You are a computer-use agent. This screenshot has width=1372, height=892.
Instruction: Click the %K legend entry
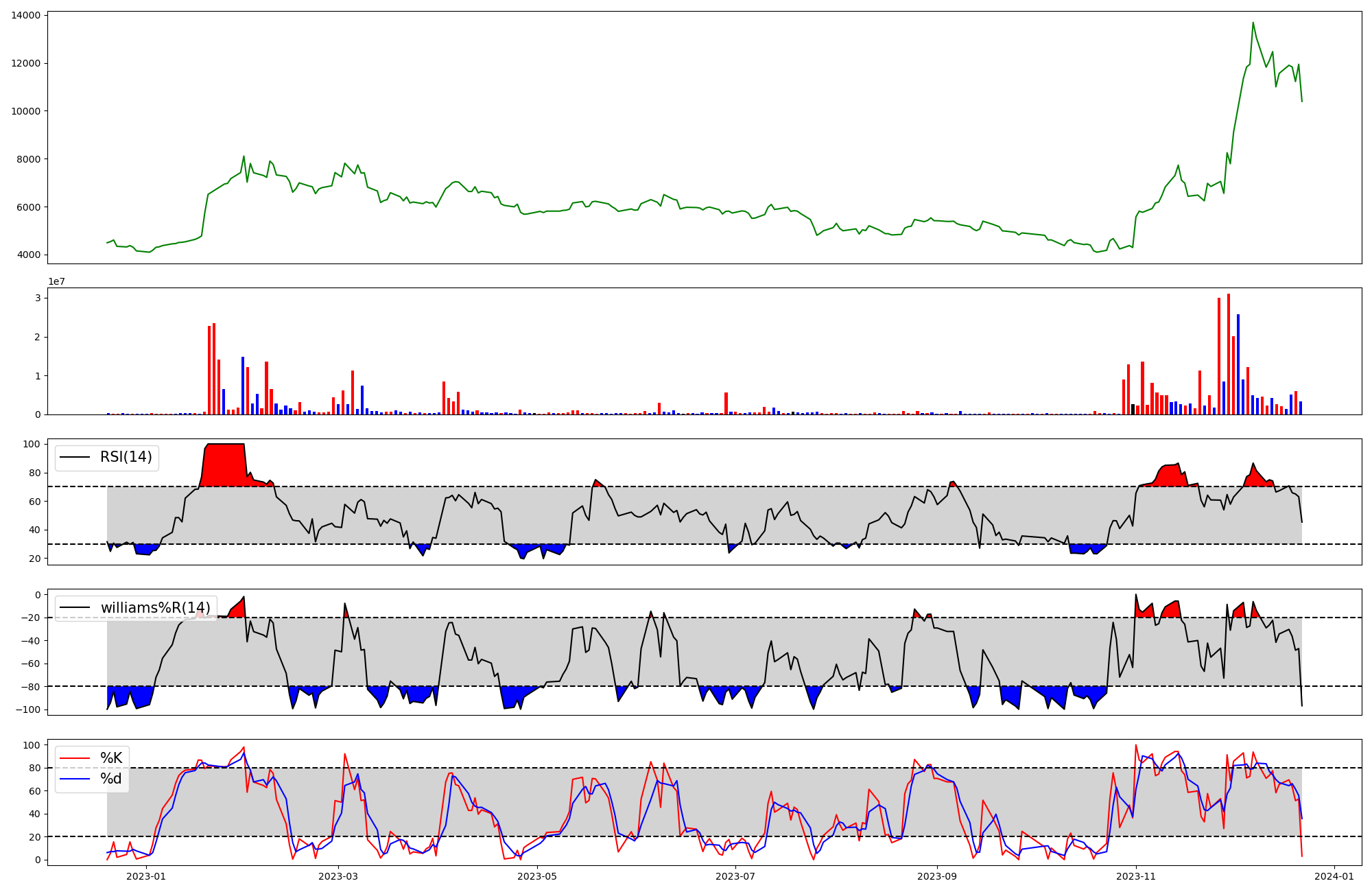(111, 758)
